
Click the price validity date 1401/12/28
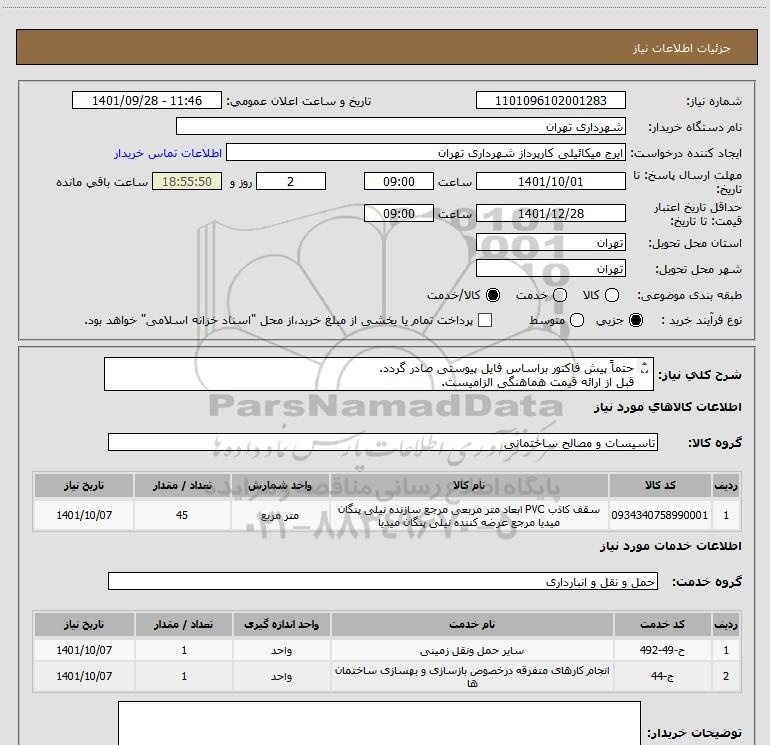coord(550,213)
